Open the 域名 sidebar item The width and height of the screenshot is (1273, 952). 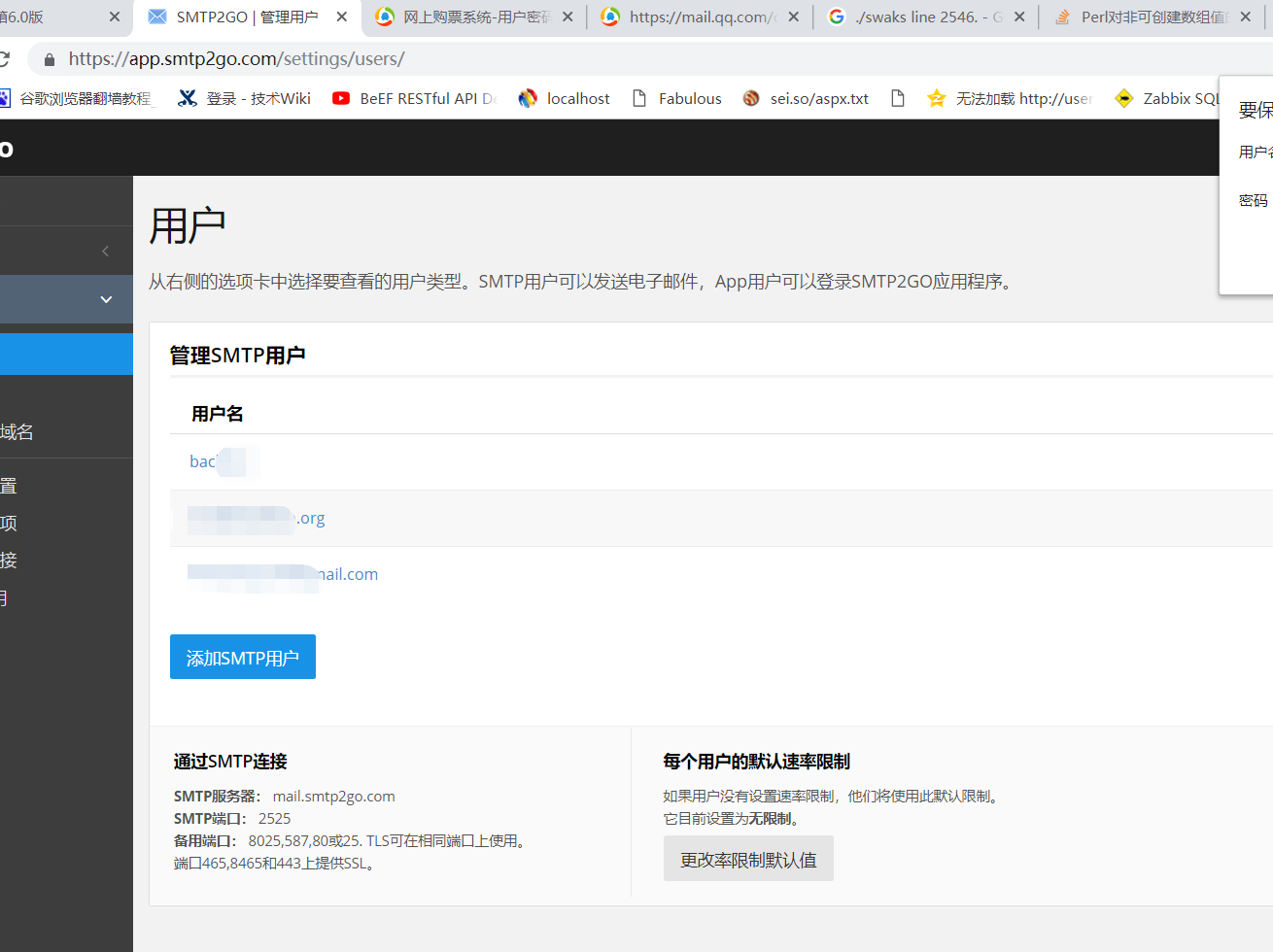tap(17, 432)
